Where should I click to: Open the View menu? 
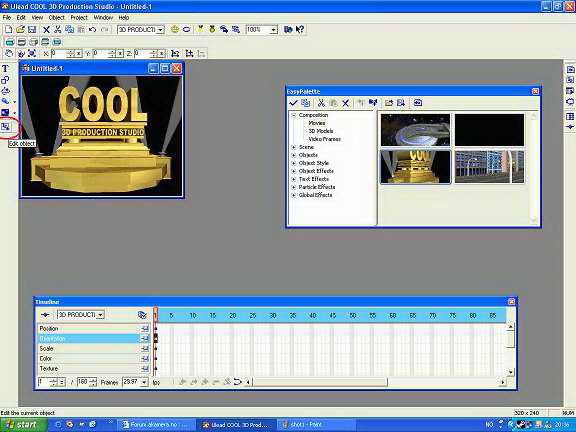point(37,17)
